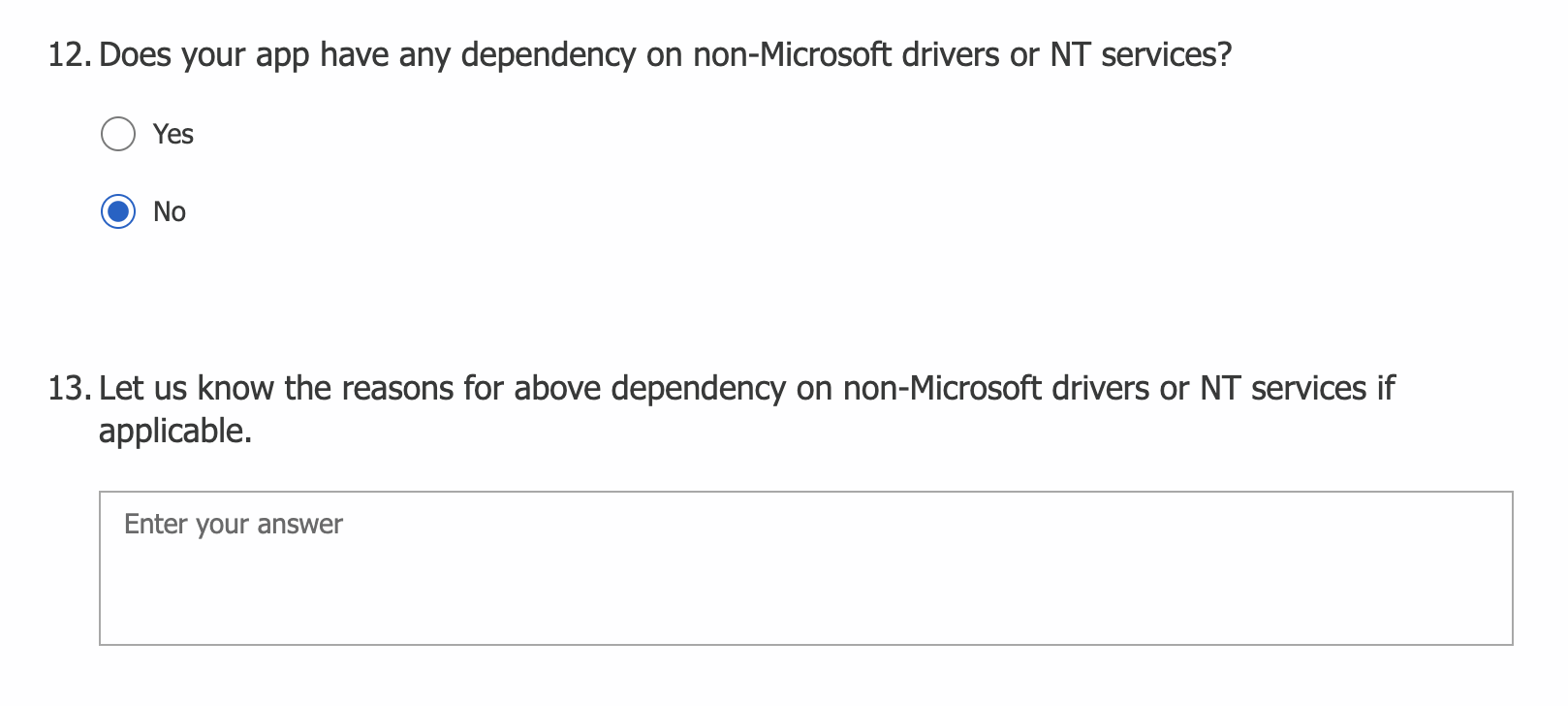This screenshot has width=1568, height=706.
Task: Click the "Yes" option label text
Action: 173,134
